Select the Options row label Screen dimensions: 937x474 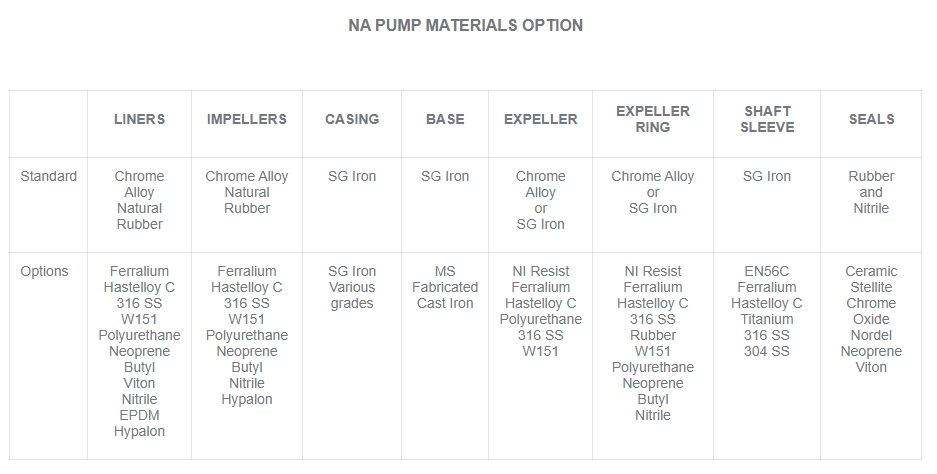click(44, 271)
